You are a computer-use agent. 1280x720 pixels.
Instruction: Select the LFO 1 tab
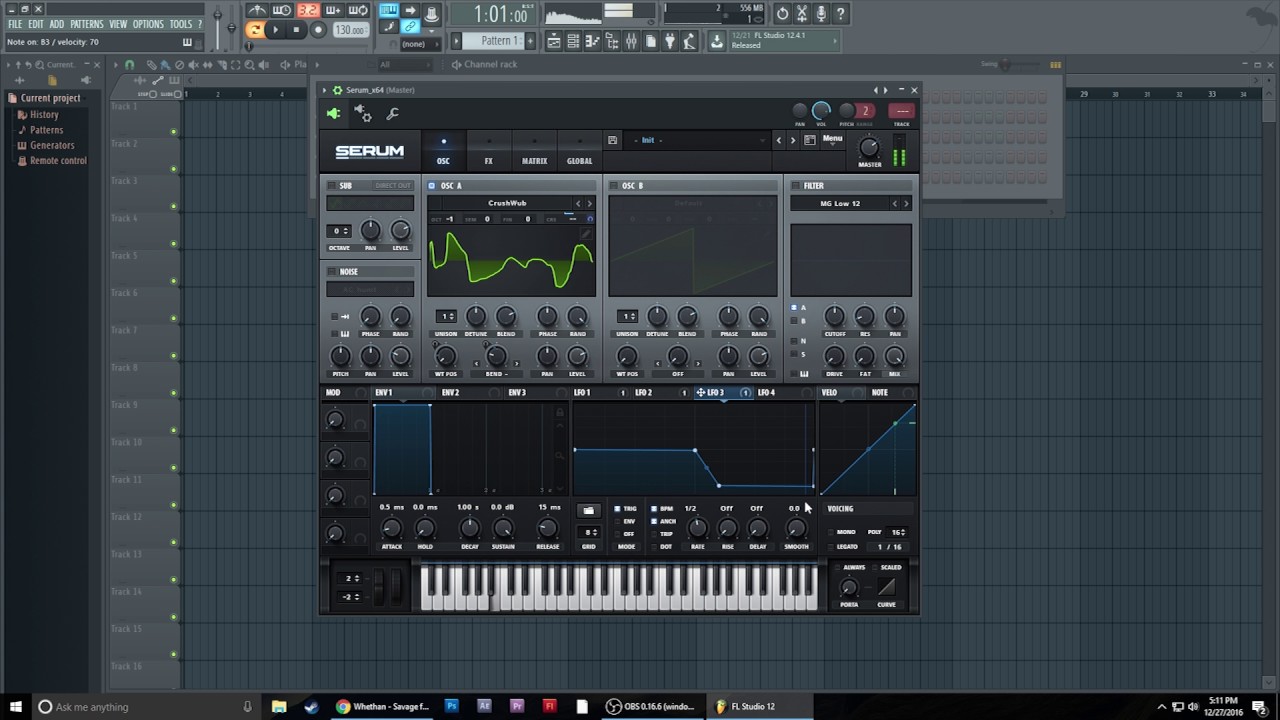tap(582, 393)
